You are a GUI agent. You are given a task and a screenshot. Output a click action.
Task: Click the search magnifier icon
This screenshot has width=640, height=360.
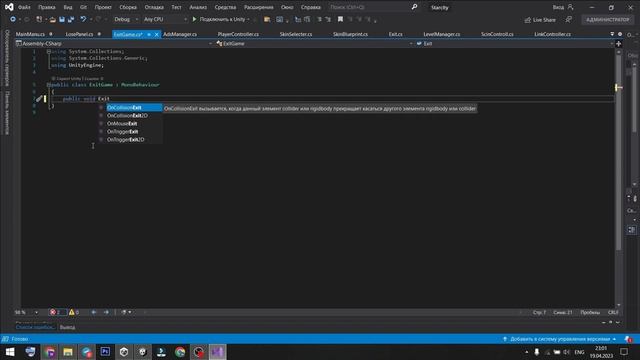(x=414, y=7)
